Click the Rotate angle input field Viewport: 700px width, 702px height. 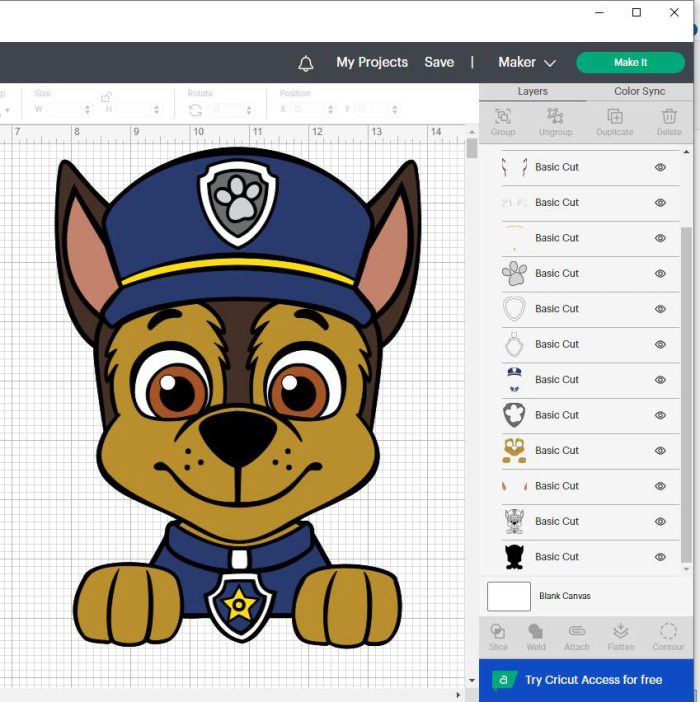pos(227,109)
